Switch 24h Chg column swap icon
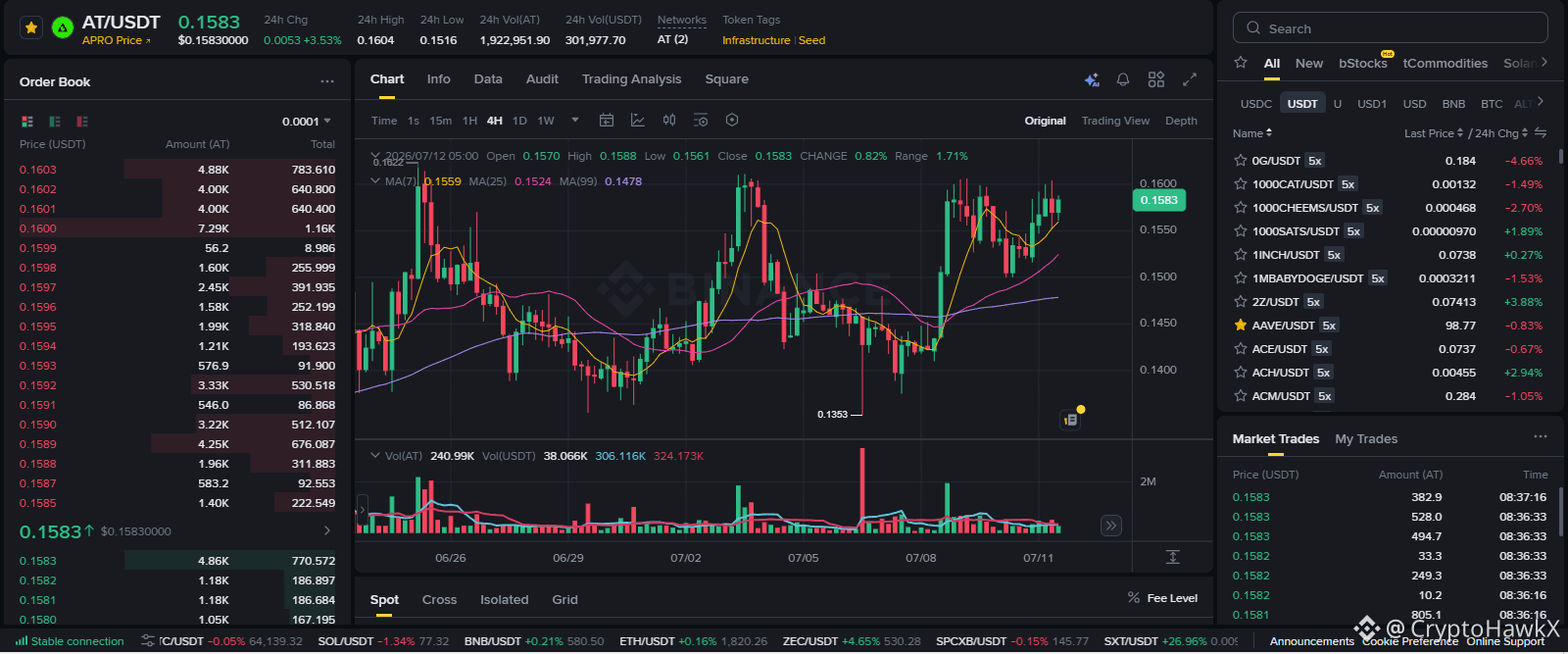The width and height of the screenshot is (1568, 654). click(x=1541, y=132)
